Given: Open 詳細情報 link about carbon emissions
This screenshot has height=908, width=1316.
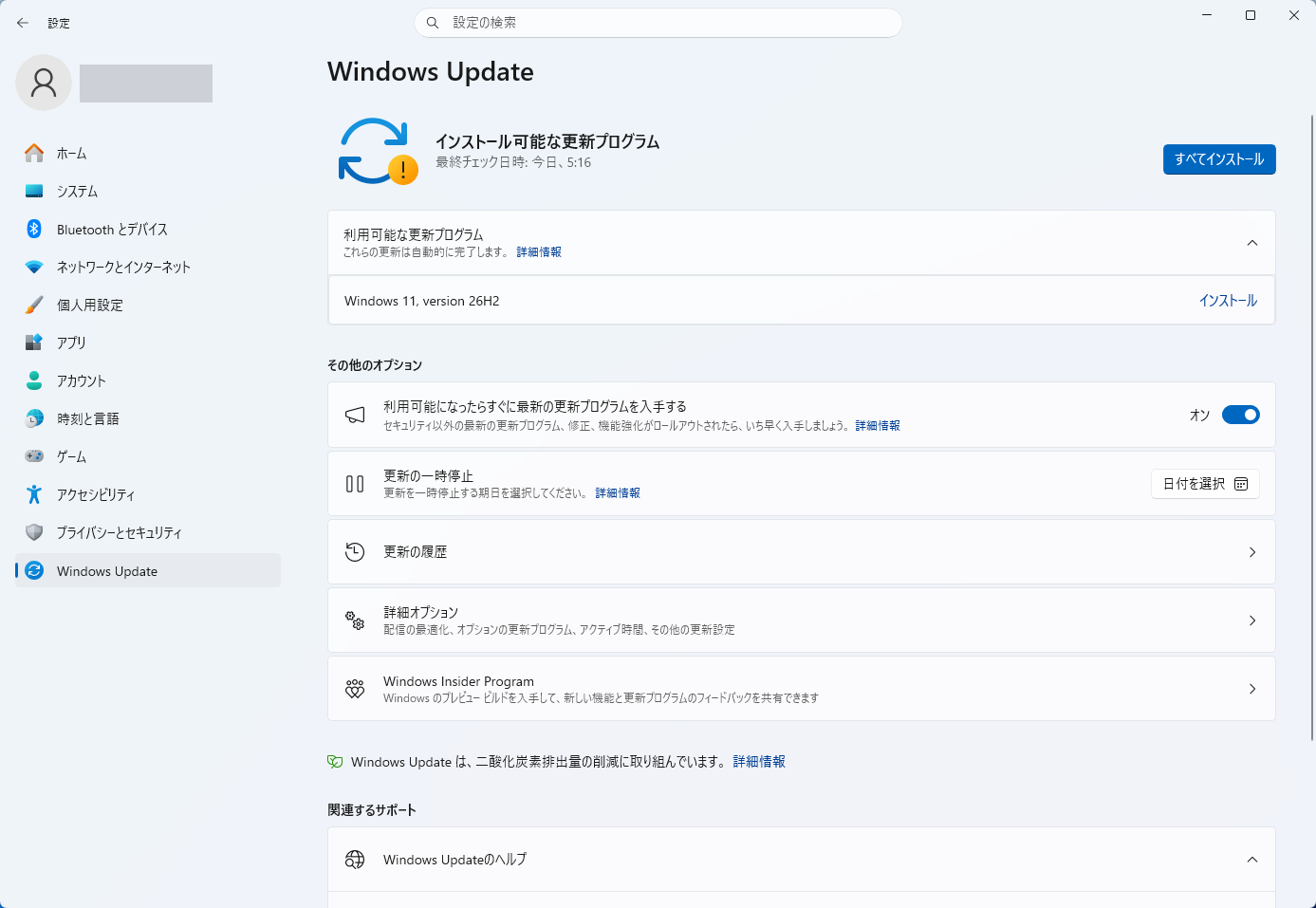Looking at the screenshot, I should point(759,762).
